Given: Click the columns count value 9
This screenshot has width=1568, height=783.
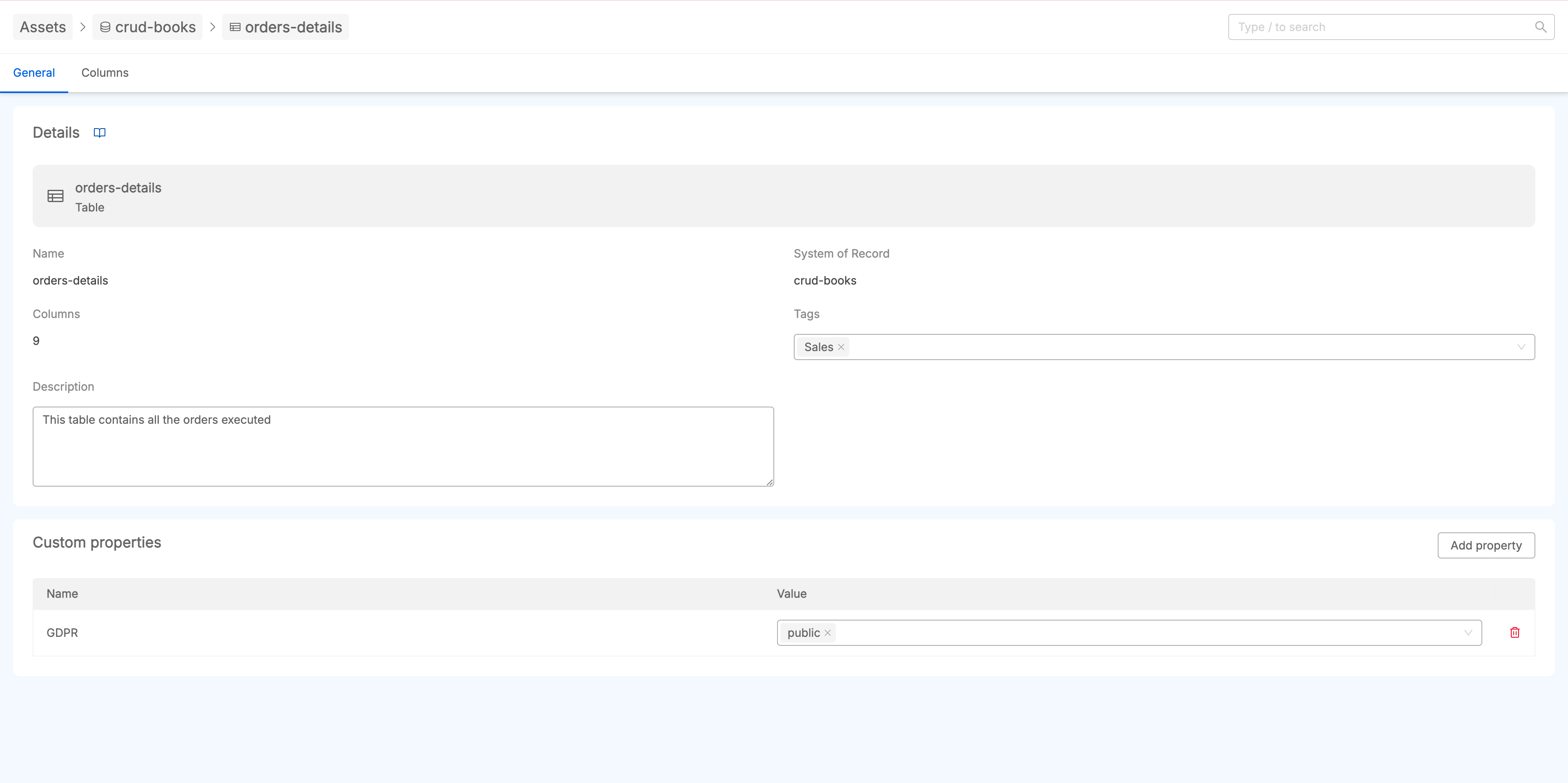Looking at the screenshot, I should (36, 341).
